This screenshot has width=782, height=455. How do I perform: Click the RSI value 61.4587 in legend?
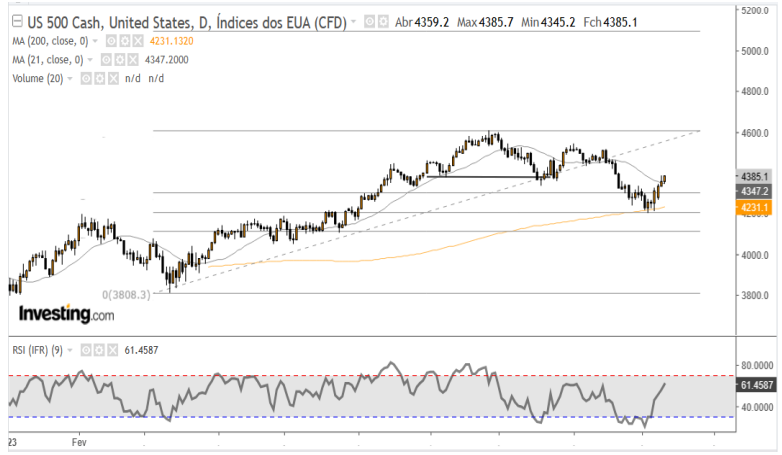[x=141, y=350]
